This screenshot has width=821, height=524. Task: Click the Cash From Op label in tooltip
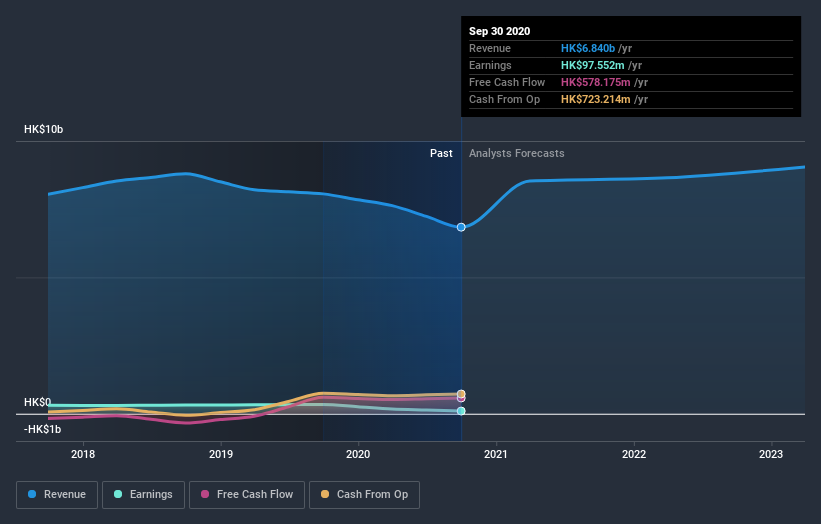(504, 99)
